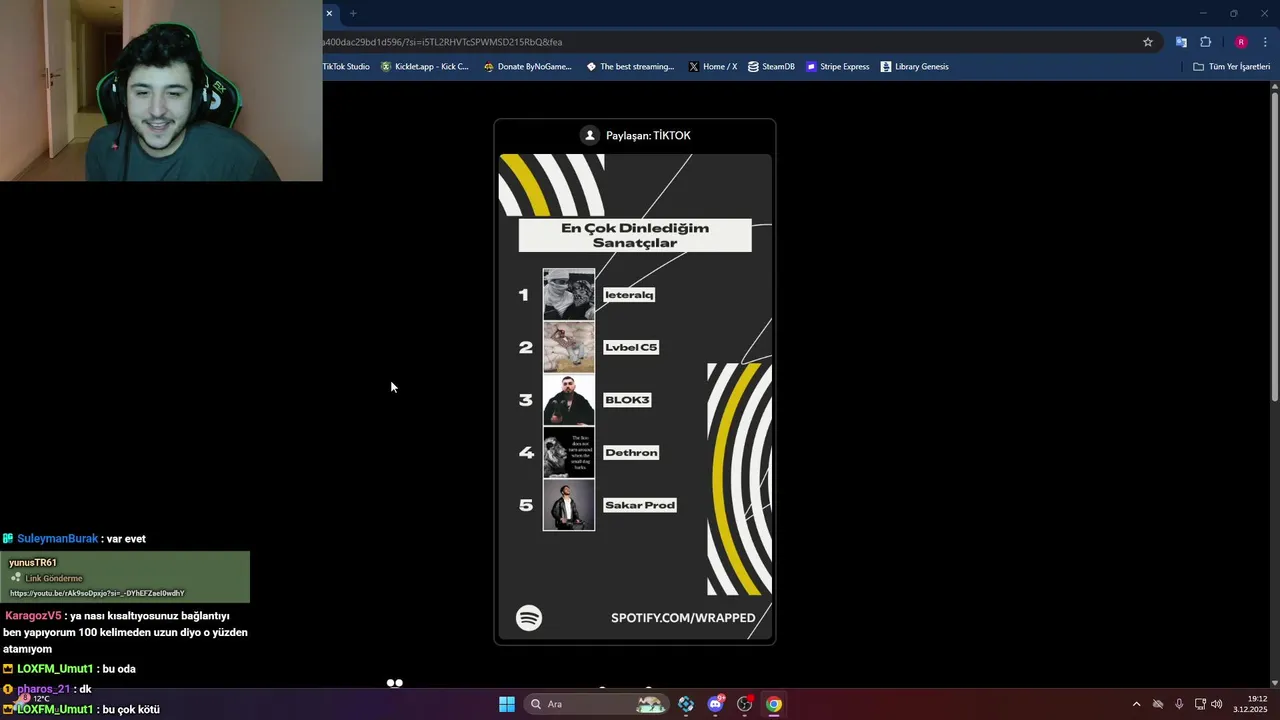Click the Spotify logo on the card
The height and width of the screenshot is (720, 1280).
[529, 618]
